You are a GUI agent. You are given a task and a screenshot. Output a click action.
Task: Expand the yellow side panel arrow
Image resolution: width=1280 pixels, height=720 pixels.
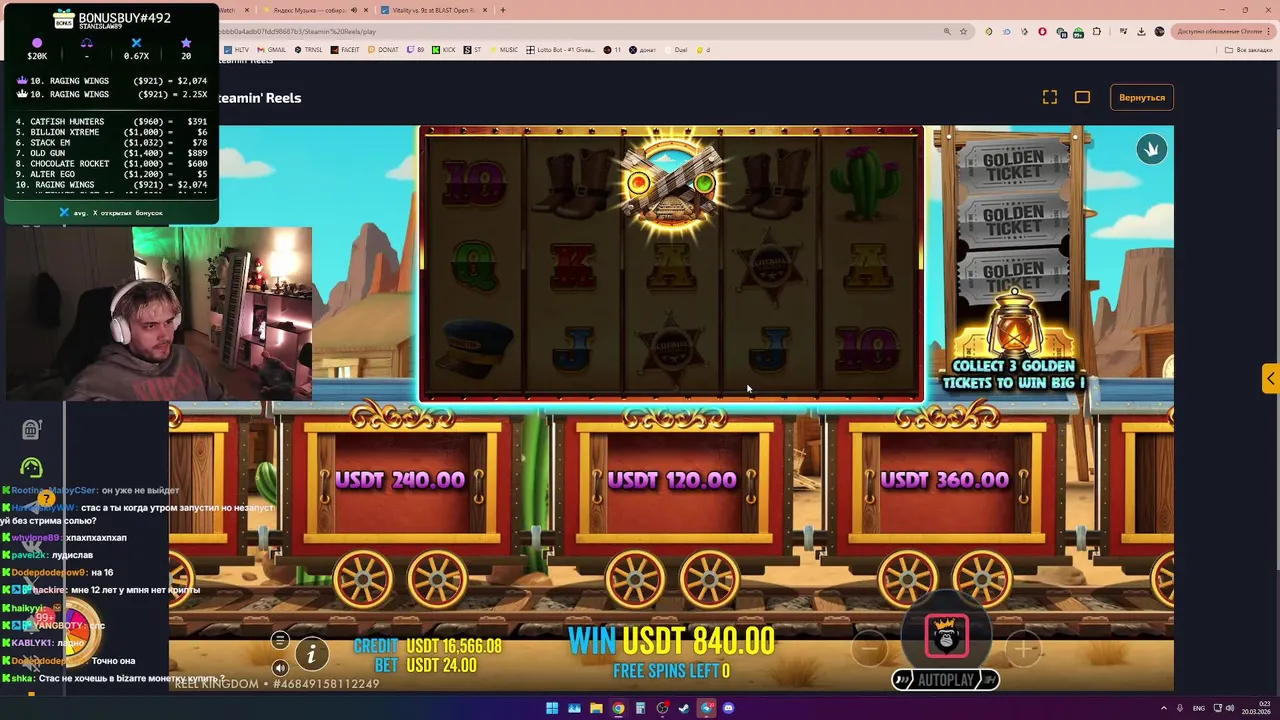point(1270,378)
